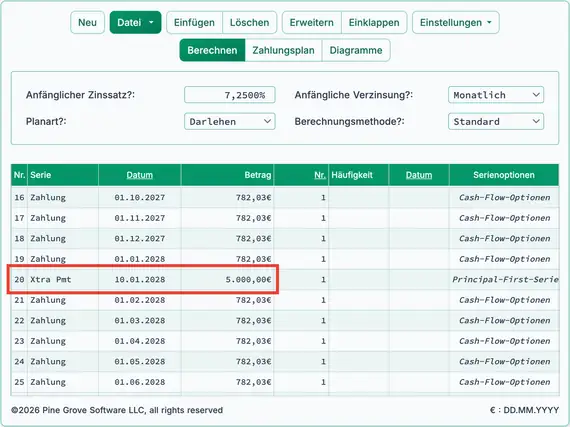Click row number 22 cell
This screenshot has width=570, height=427.
19,321
